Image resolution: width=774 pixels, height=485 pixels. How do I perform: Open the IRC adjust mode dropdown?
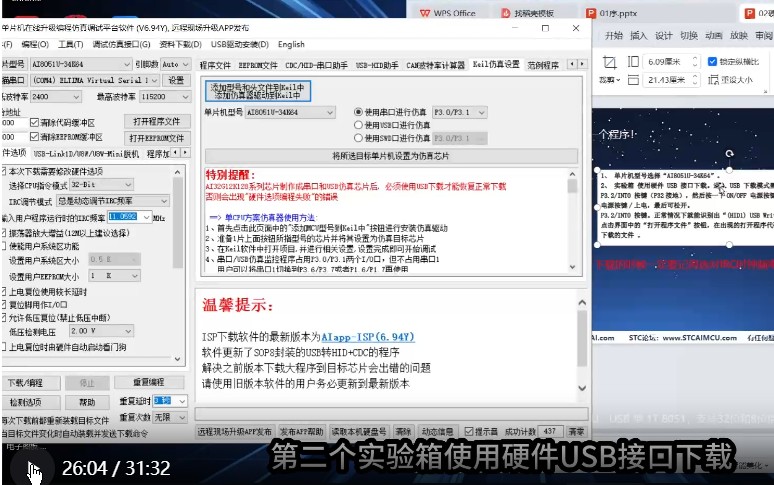[x=113, y=201]
